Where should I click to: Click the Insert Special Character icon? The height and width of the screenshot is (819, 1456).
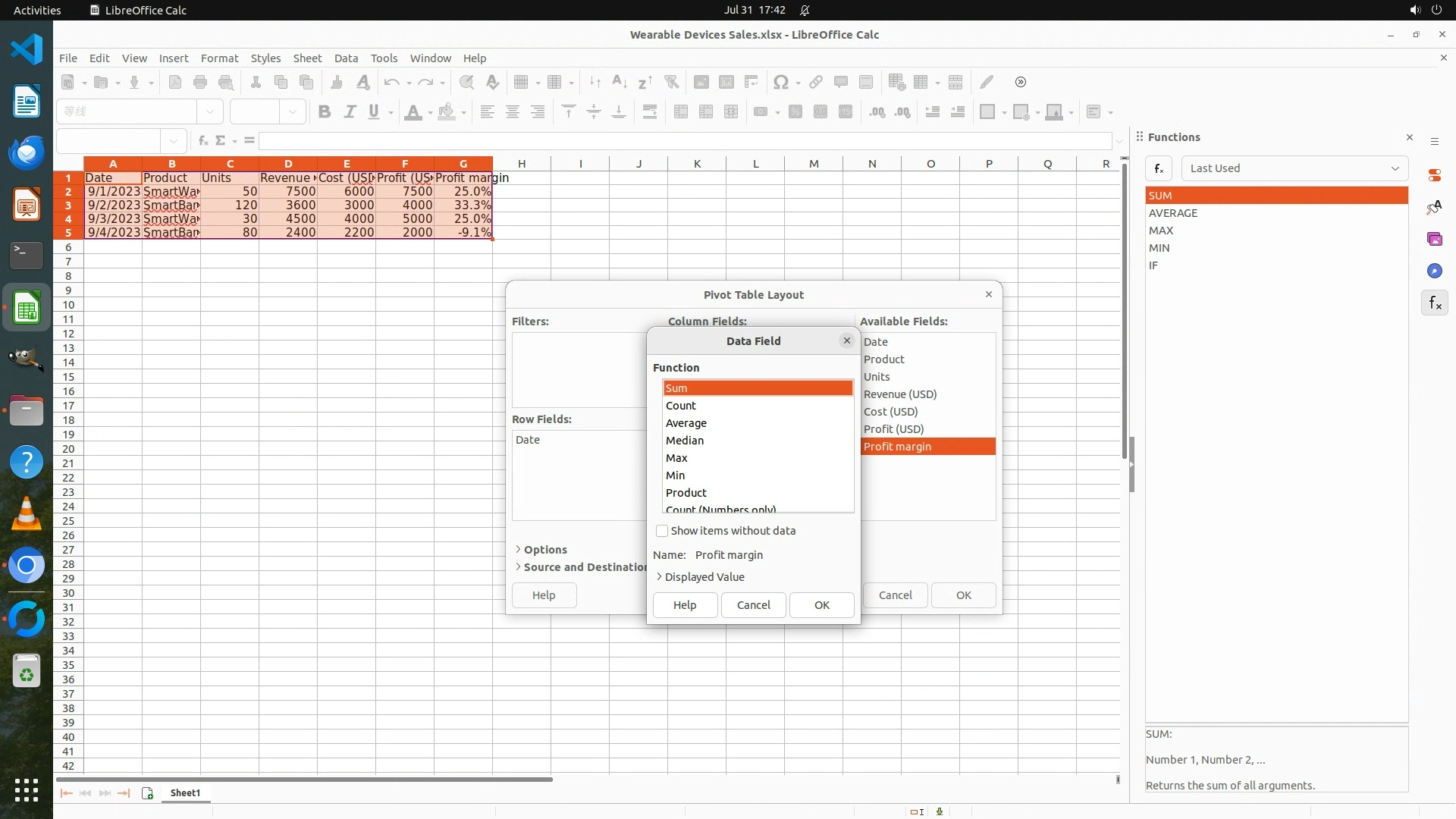coord(780,82)
